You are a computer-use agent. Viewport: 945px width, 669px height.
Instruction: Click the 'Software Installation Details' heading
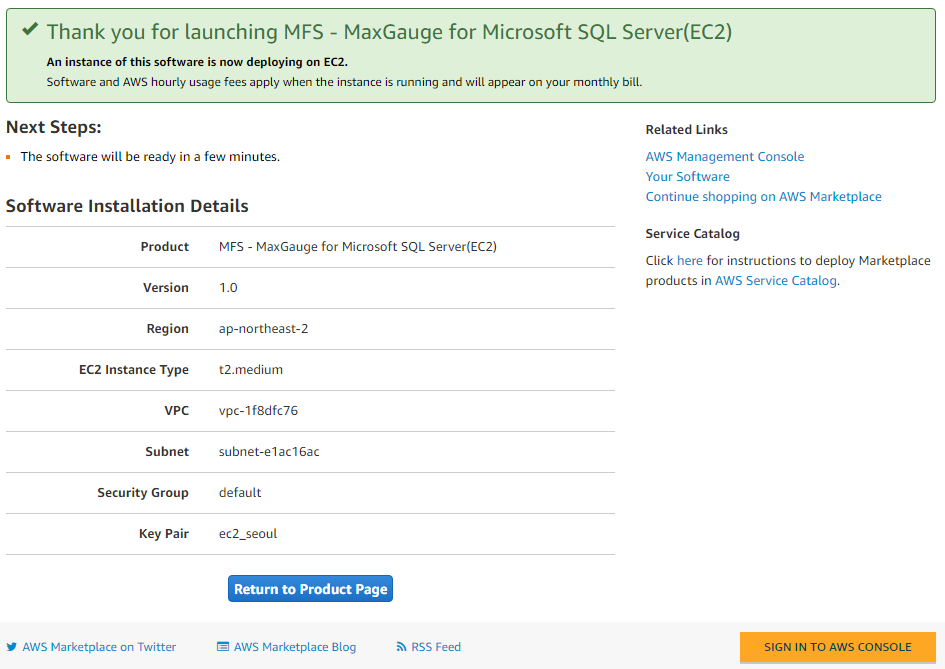(x=127, y=206)
